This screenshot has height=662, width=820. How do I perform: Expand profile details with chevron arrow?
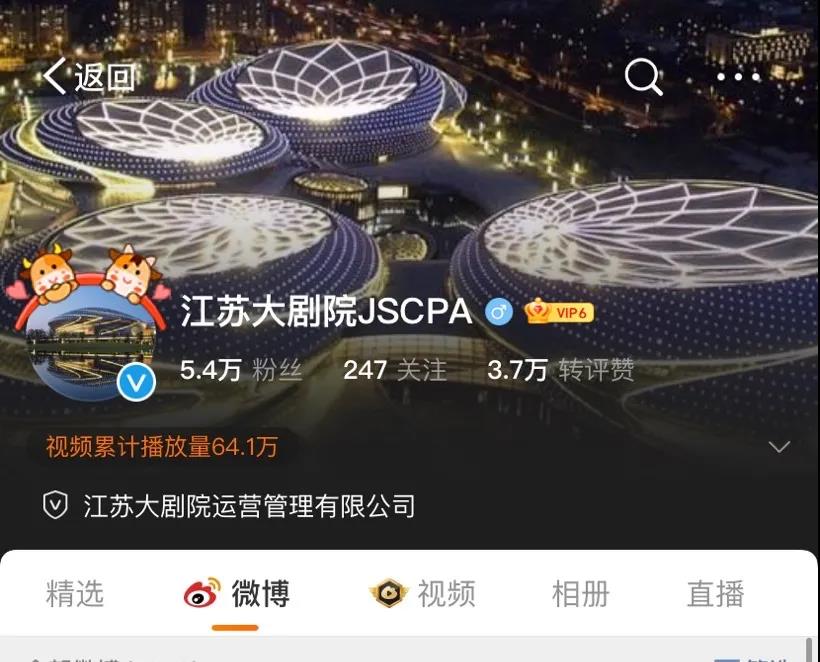coord(779,447)
